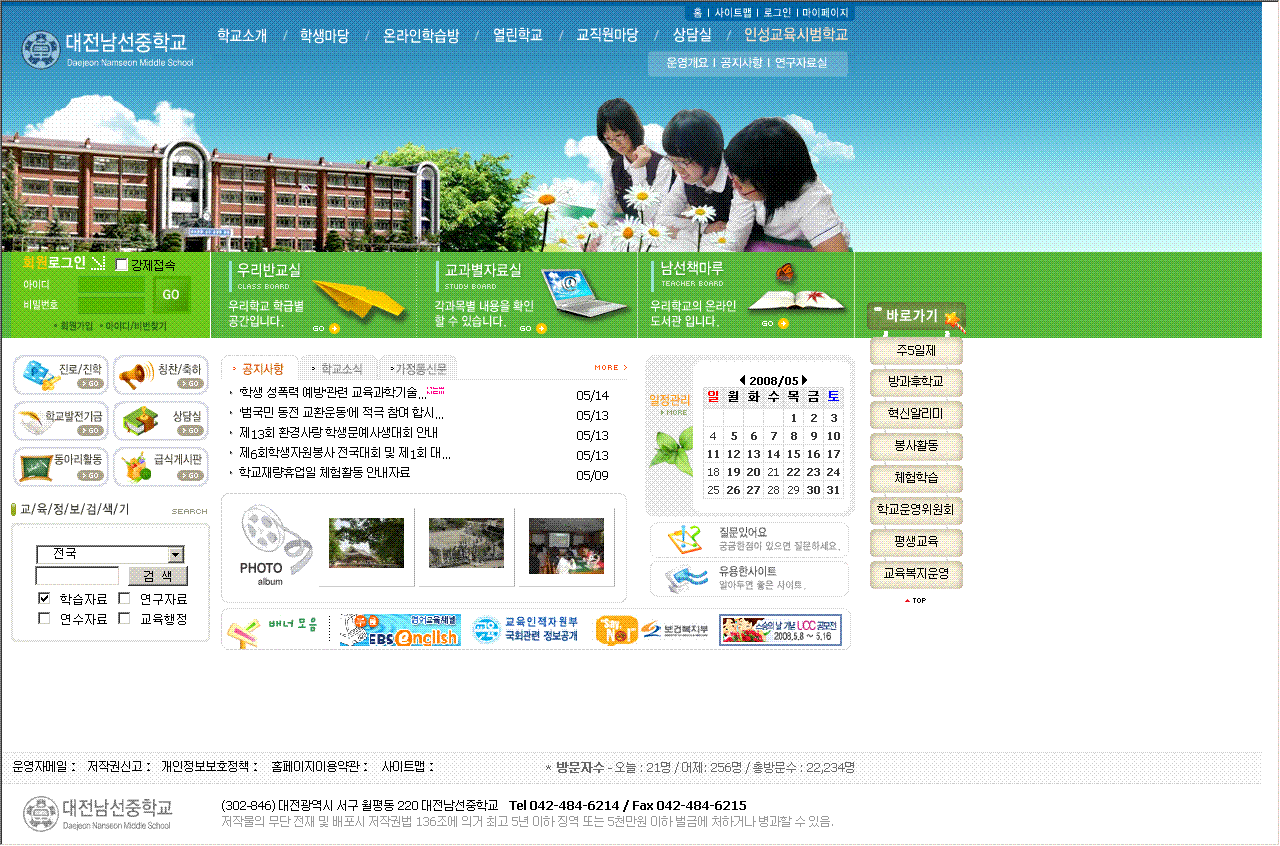Uncheck the 학습자료 checkbox

click(x=44, y=598)
